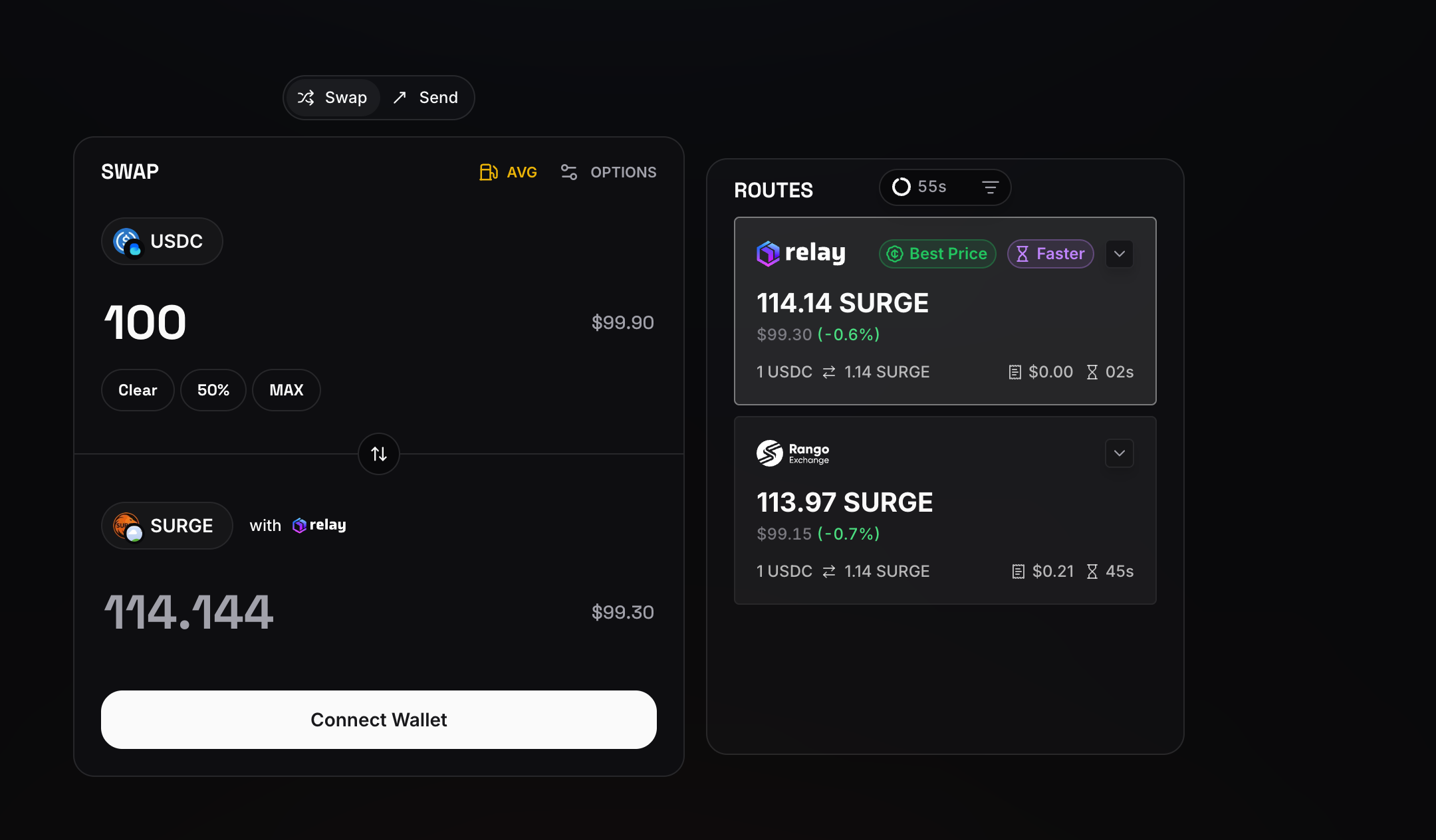Select the Faster badge
This screenshot has width=1436, height=840.
(1050, 254)
